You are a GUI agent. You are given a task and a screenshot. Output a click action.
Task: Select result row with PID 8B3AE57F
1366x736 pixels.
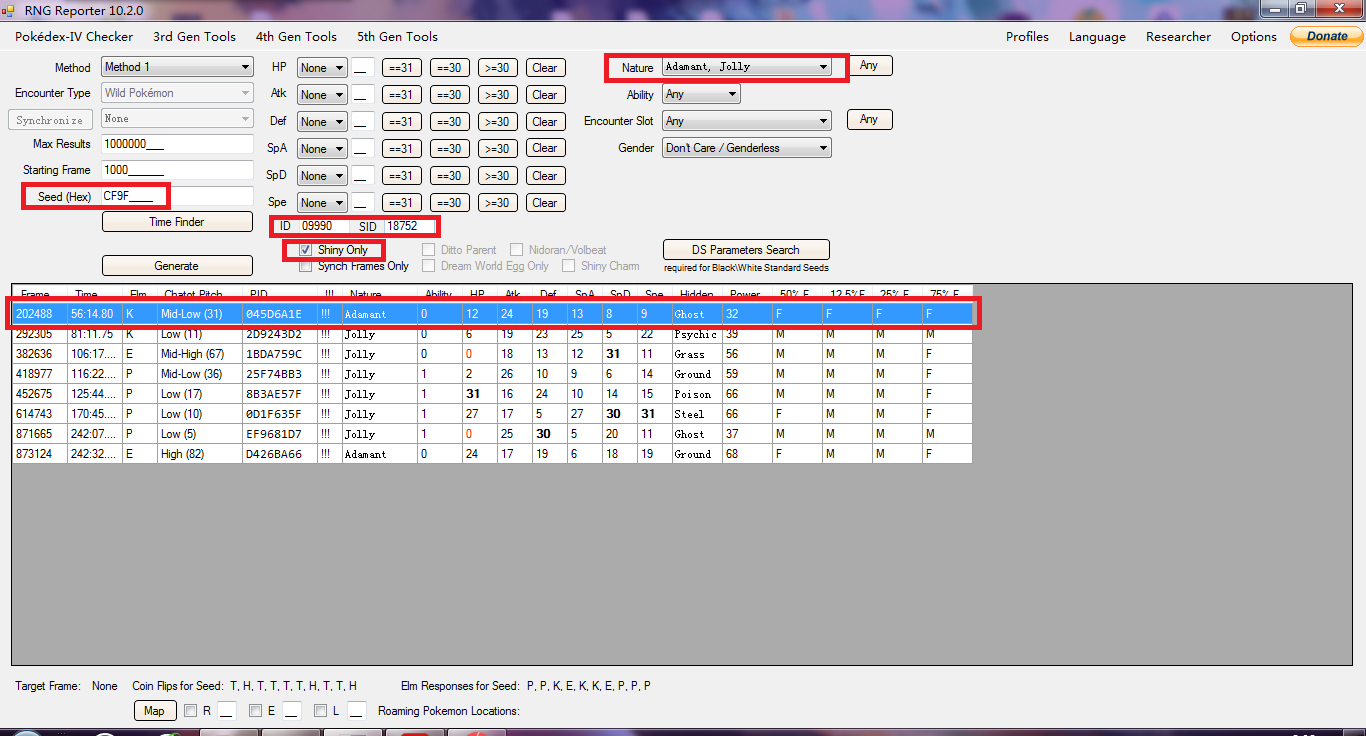pos(492,394)
